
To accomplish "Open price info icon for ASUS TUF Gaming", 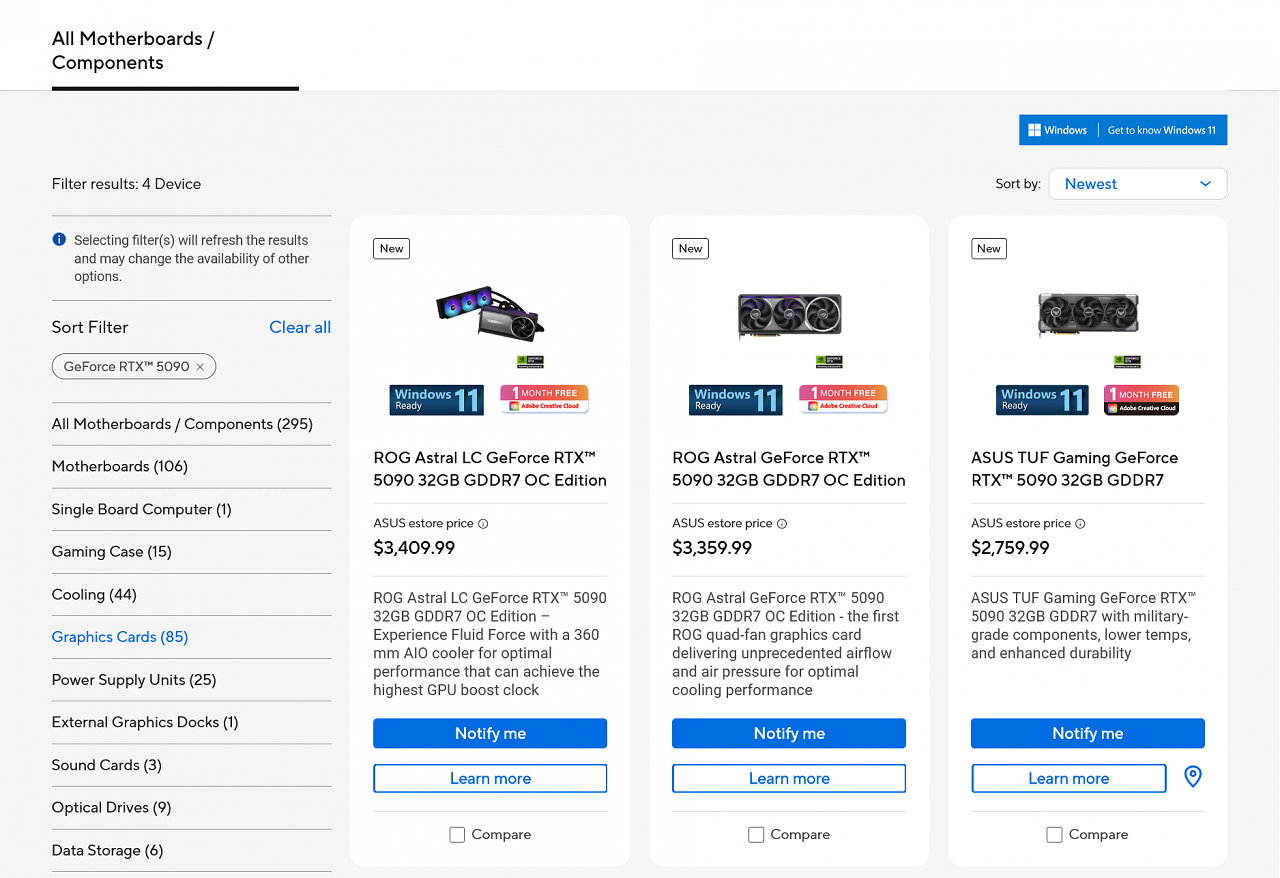I will click(1080, 524).
